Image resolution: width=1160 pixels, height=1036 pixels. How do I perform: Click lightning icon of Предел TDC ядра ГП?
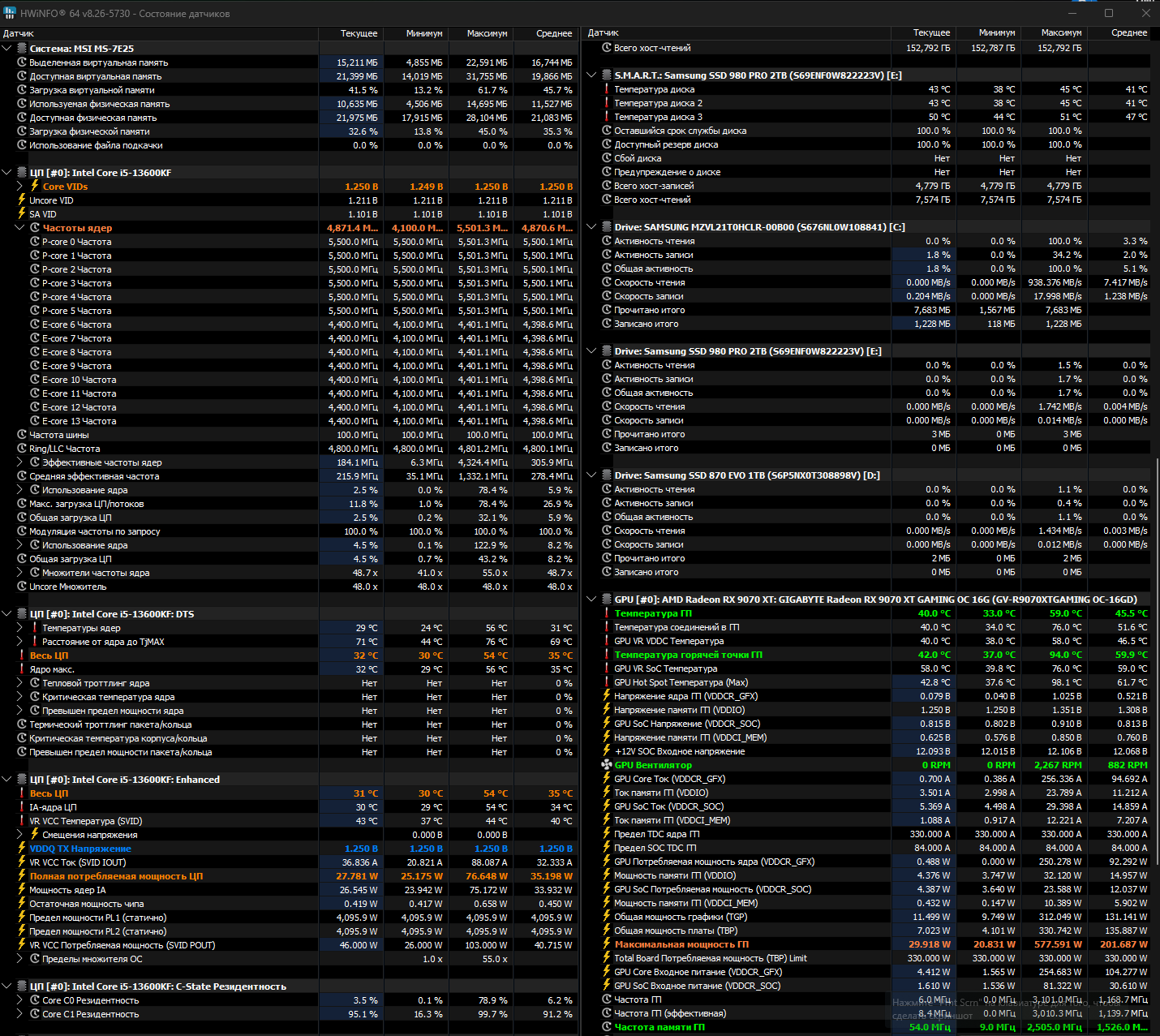(x=606, y=834)
